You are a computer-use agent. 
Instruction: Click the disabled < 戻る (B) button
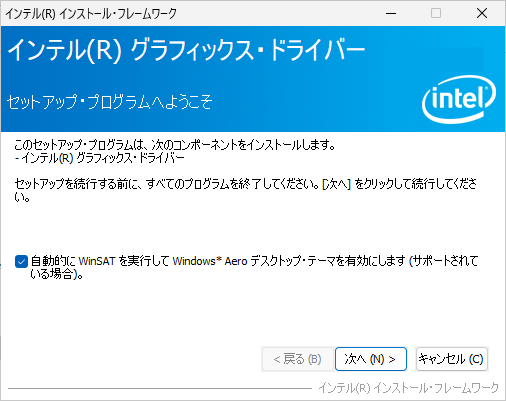[x=297, y=359]
